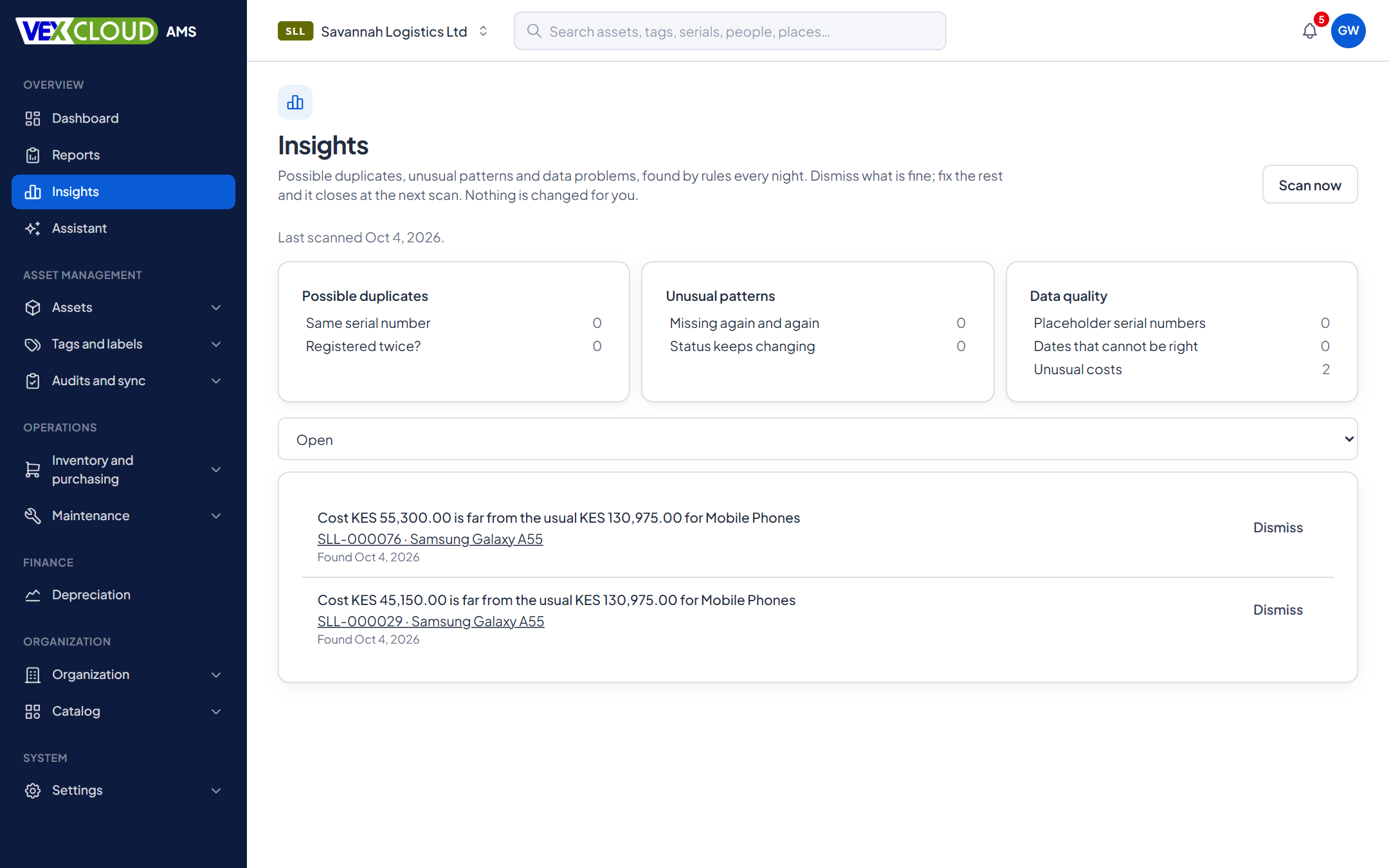Image resolution: width=1389 pixels, height=868 pixels.
Task: Click the VEXCLOUD AMS logo
Action: [106, 31]
